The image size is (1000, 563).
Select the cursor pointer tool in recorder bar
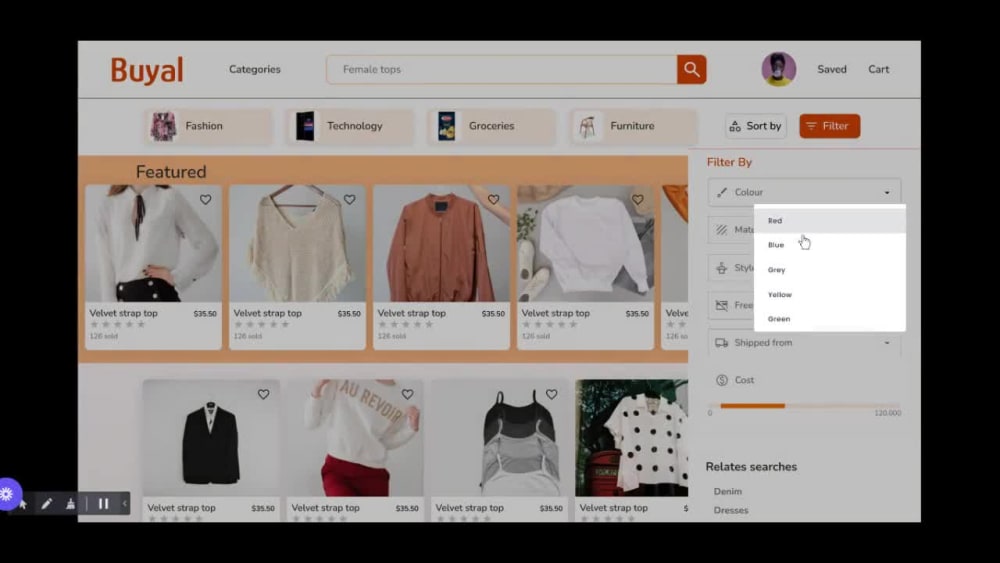click(x=24, y=504)
